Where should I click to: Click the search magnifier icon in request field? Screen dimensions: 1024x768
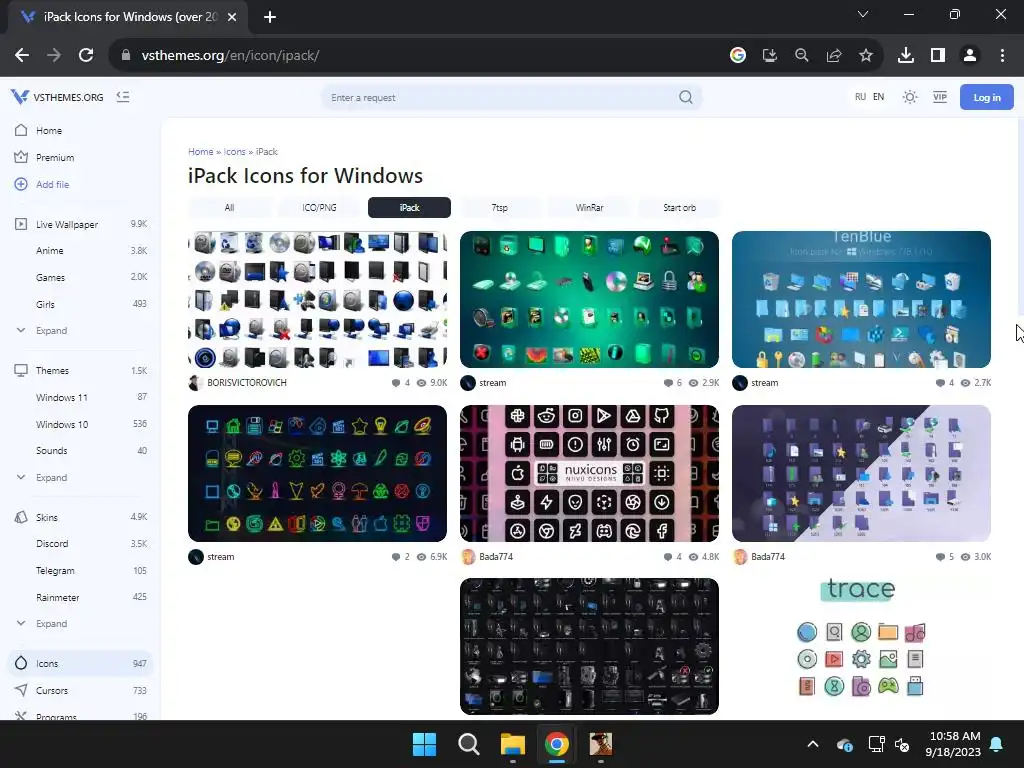coord(686,97)
